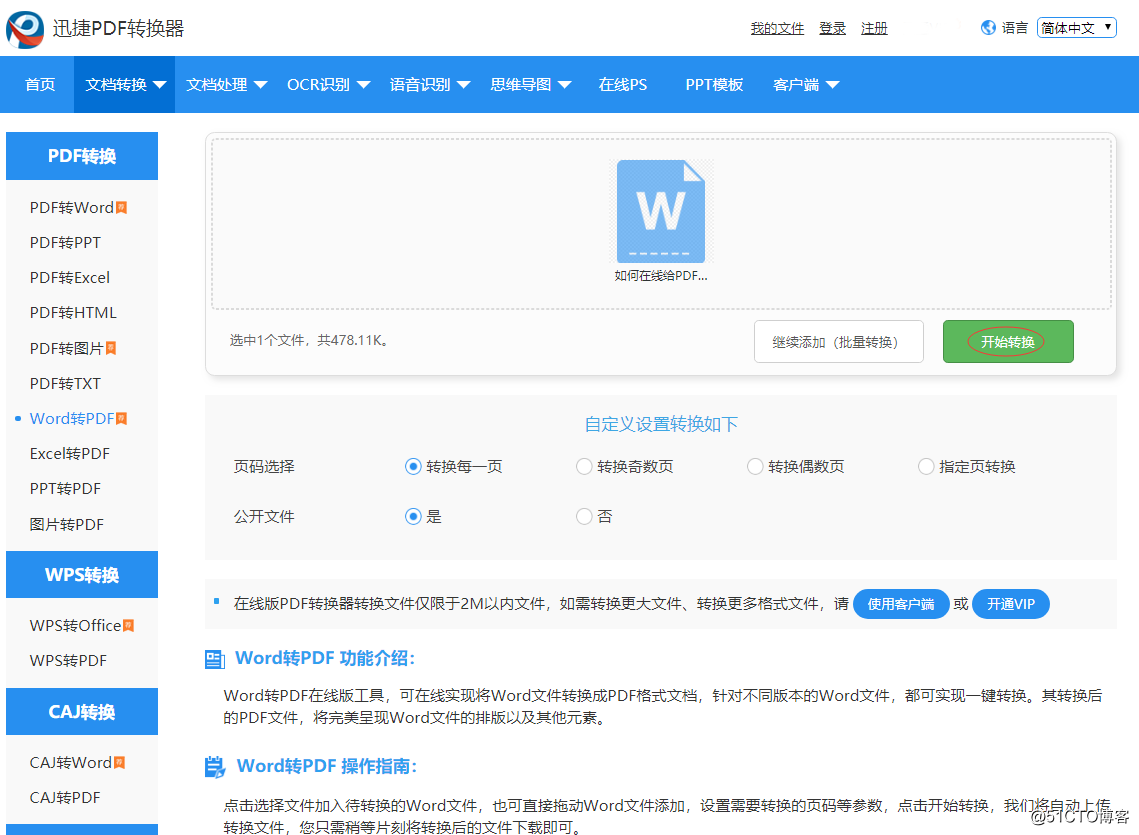Click the 自定义设置转换如下 heading

click(661, 424)
